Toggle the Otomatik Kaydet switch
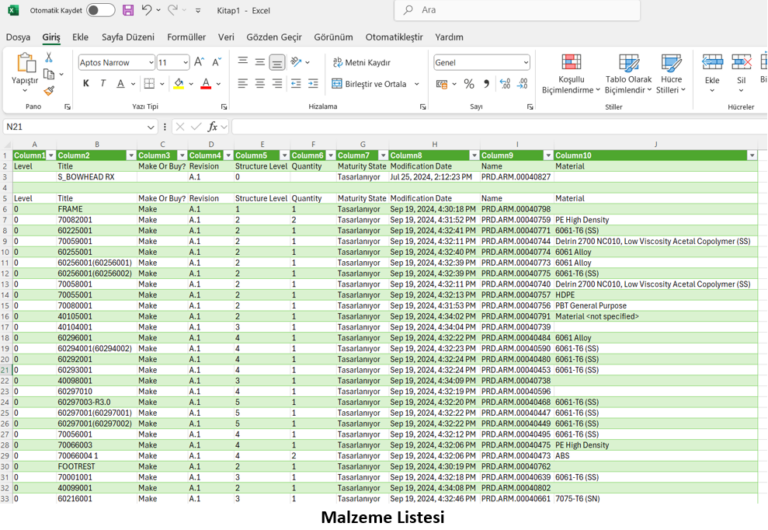Viewport: 768px width, 530px height. click(100, 10)
